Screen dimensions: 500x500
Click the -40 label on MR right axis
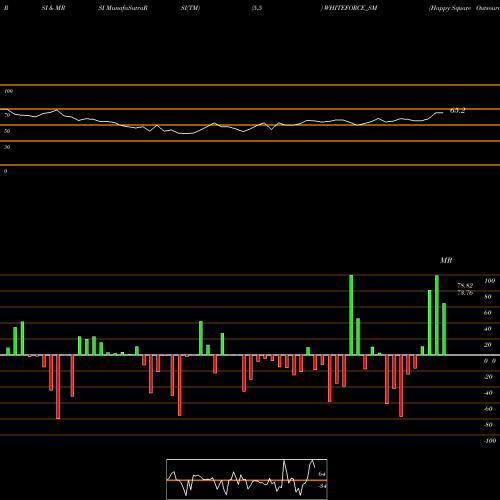coord(488,393)
